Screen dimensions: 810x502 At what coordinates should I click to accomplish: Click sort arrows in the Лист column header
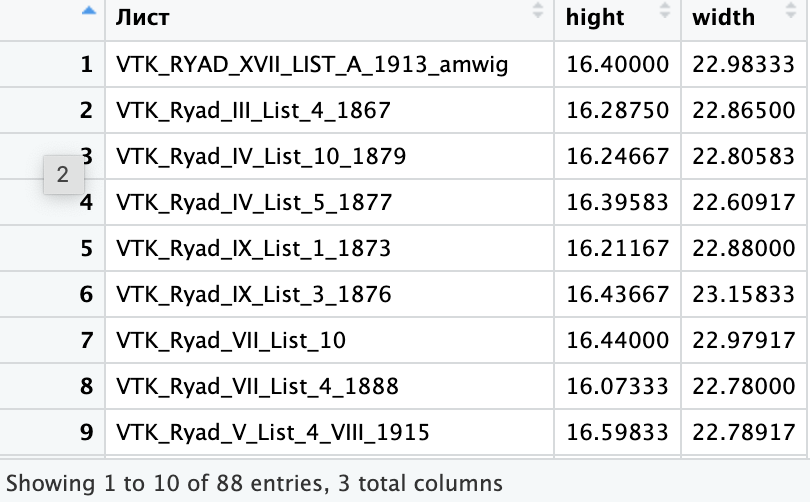click(539, 12)
